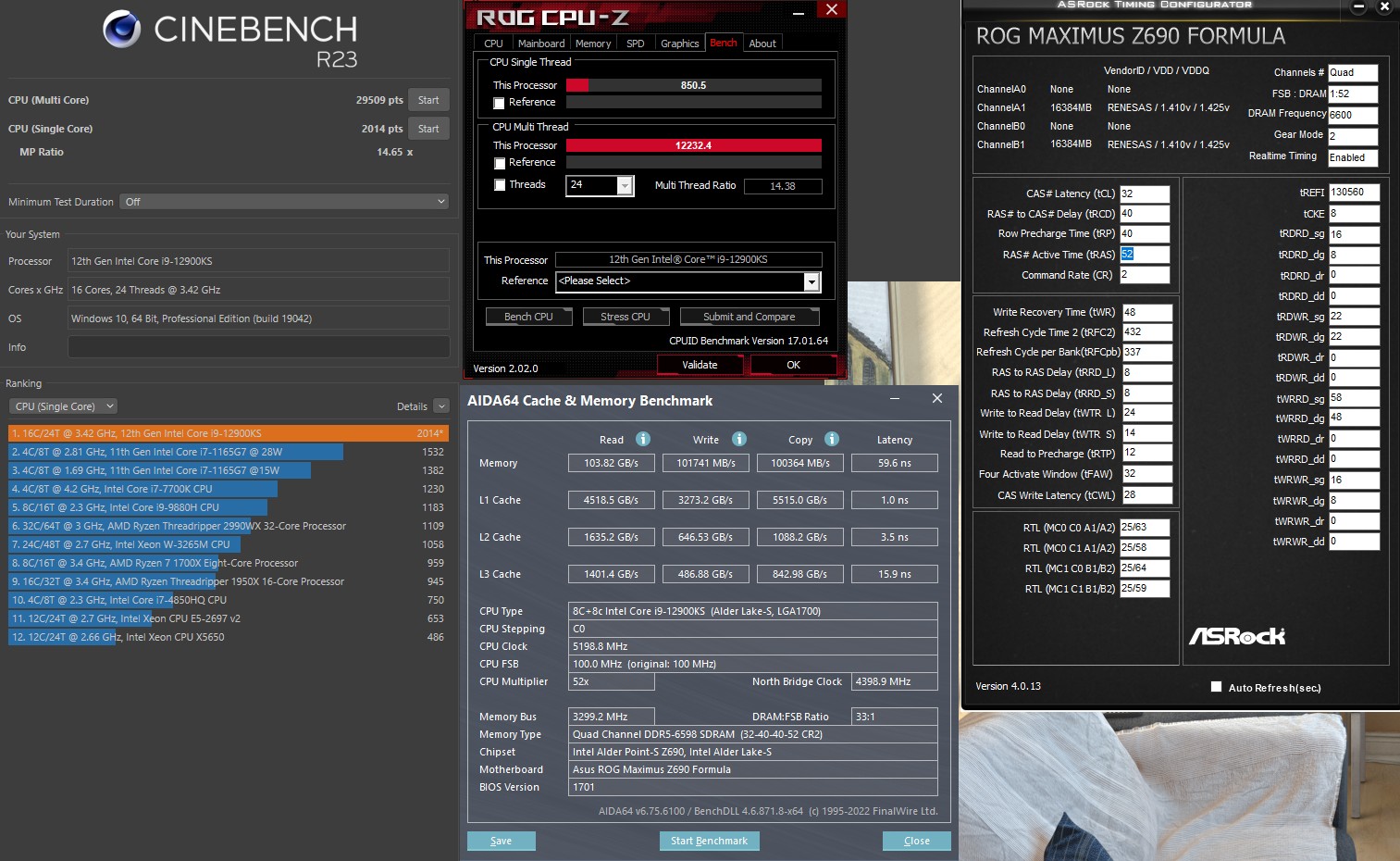
Task: Click the Write Recovery Time (tWR) field
Action: point(1147,312)
